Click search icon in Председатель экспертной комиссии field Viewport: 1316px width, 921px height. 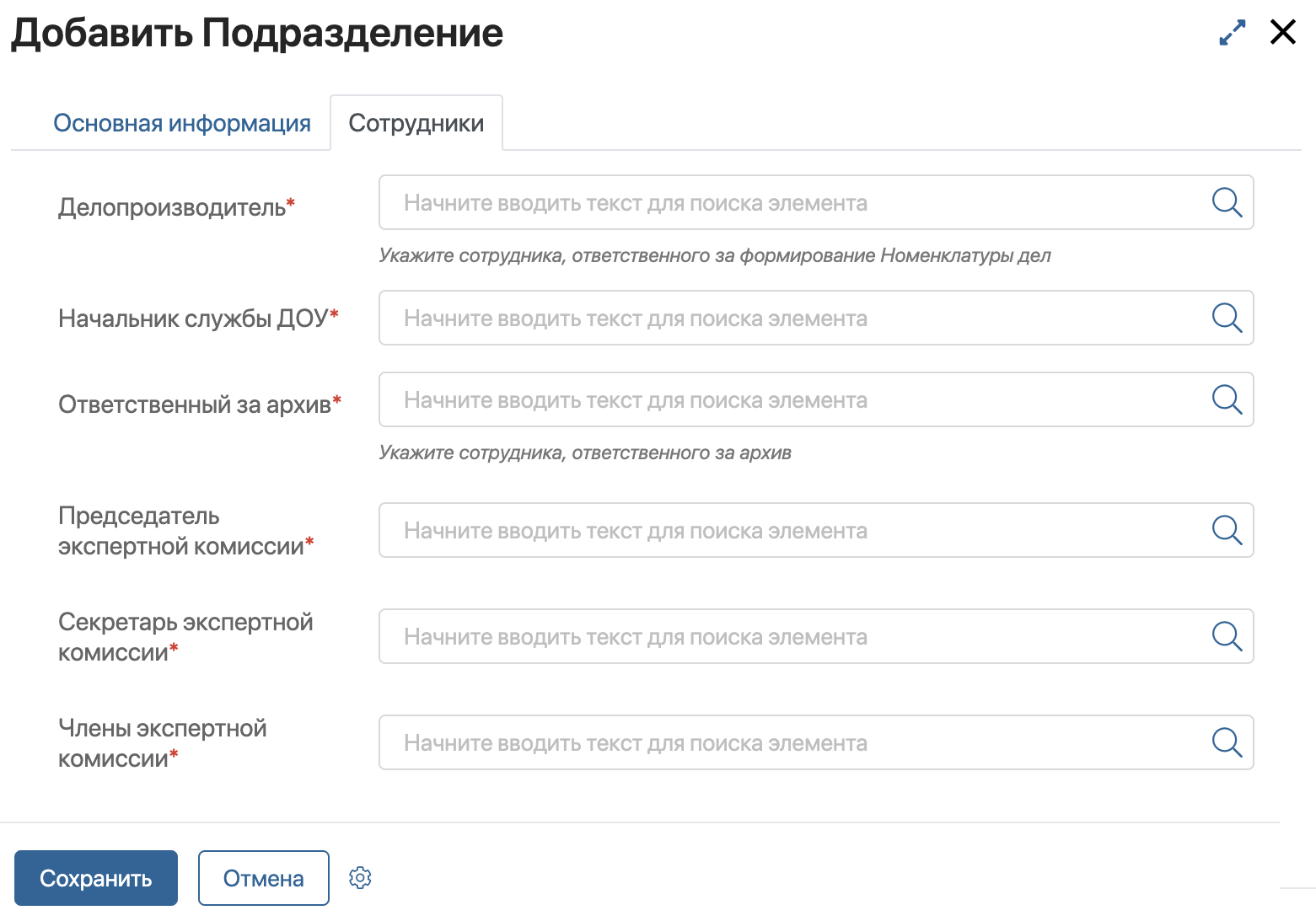1227,530
